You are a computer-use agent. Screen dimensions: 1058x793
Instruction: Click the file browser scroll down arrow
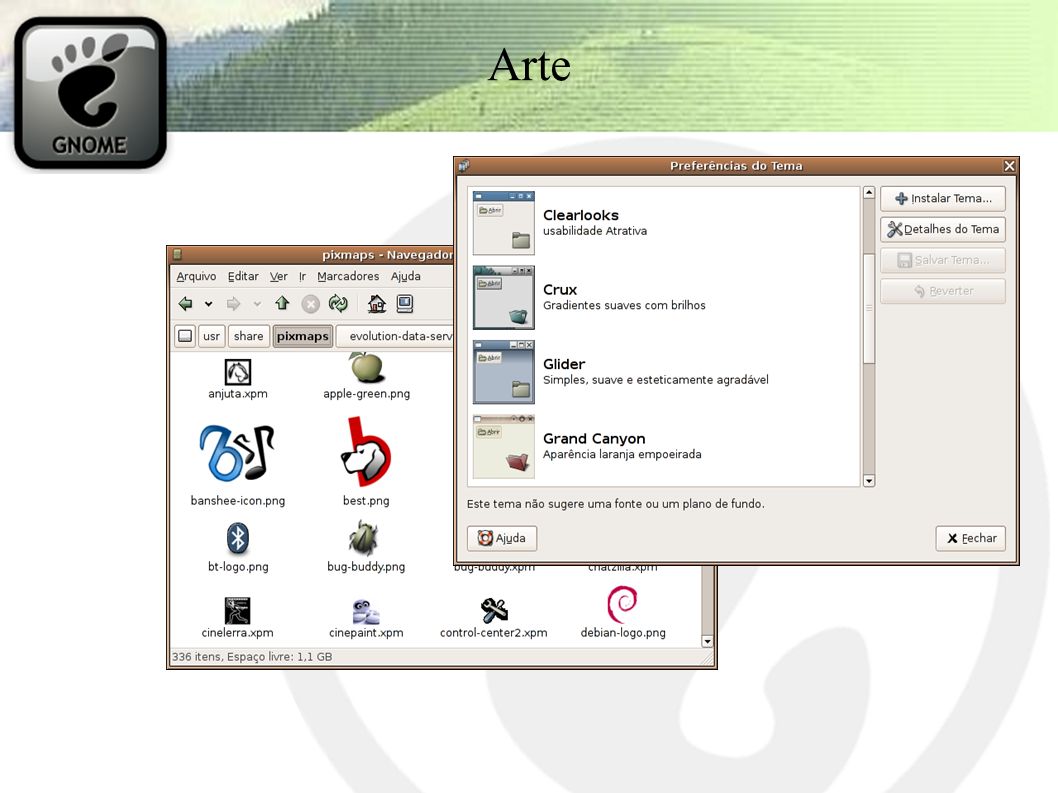tap(707, 641)
